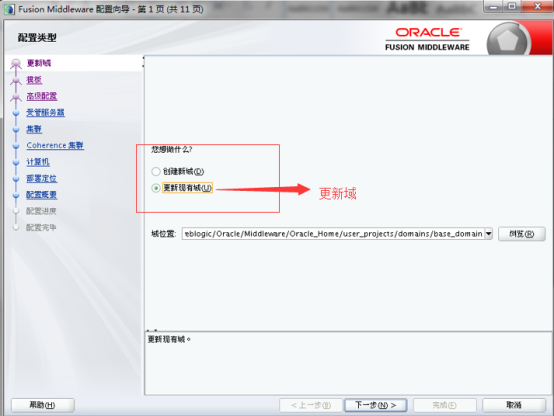The height and width of the screenshot is (416, 554).
Task: Click the 计算机 step bullet icon
Action: [x=16, y=162]
